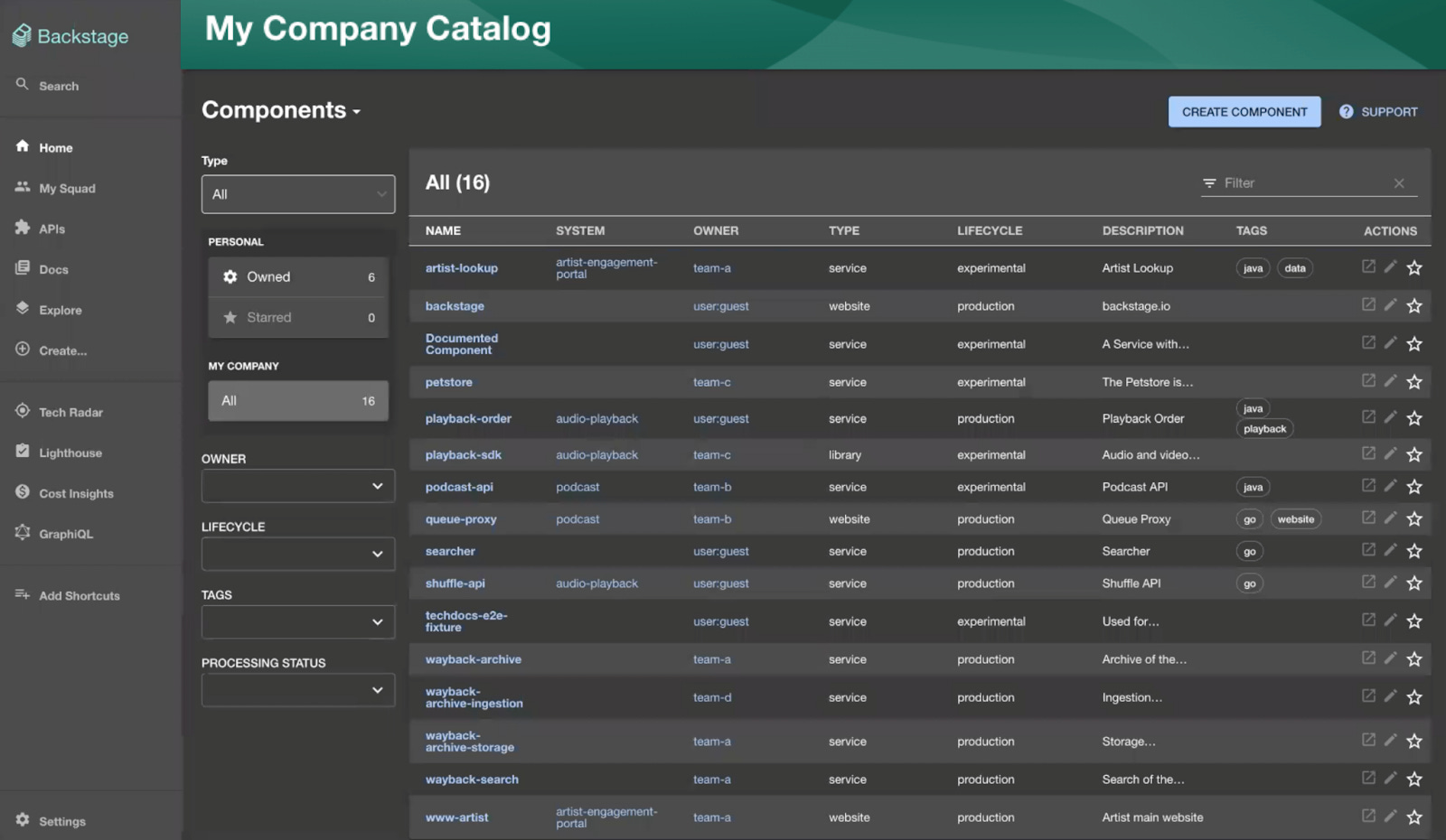Expand the Owner filter dropdown

coord(298,486)
